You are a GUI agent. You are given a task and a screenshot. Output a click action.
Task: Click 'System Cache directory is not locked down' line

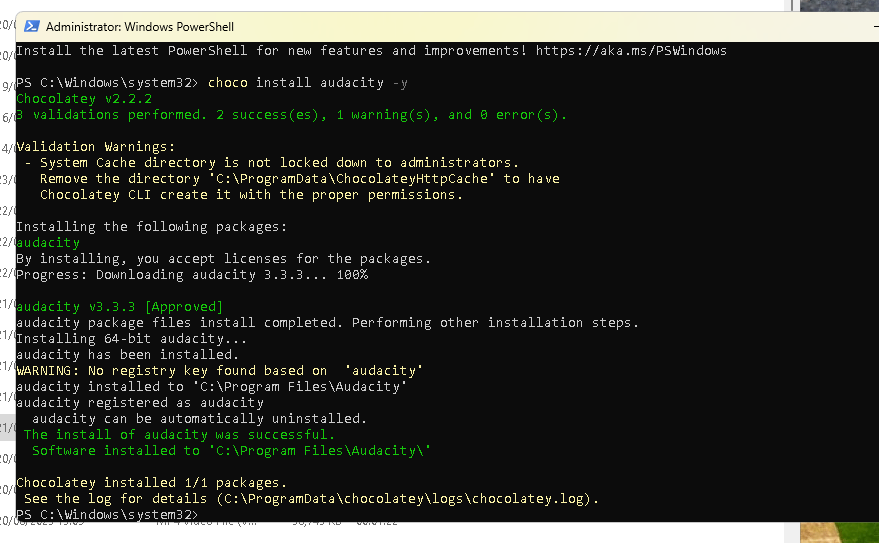272,163
